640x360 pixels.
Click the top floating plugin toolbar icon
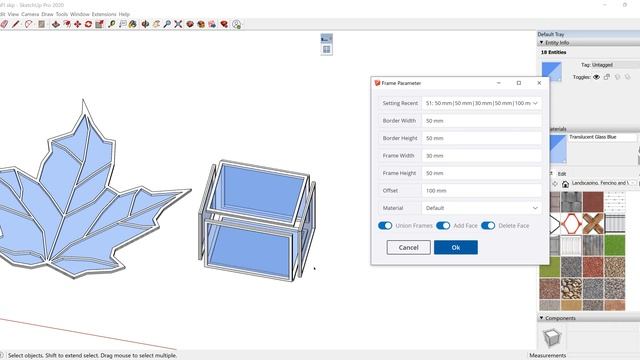(326, 39)
